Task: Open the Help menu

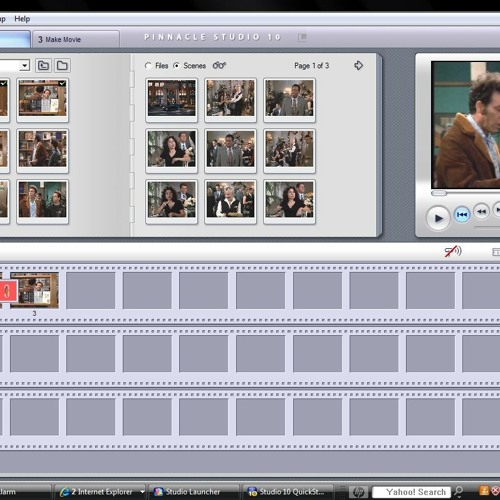Action: point(22,19)
